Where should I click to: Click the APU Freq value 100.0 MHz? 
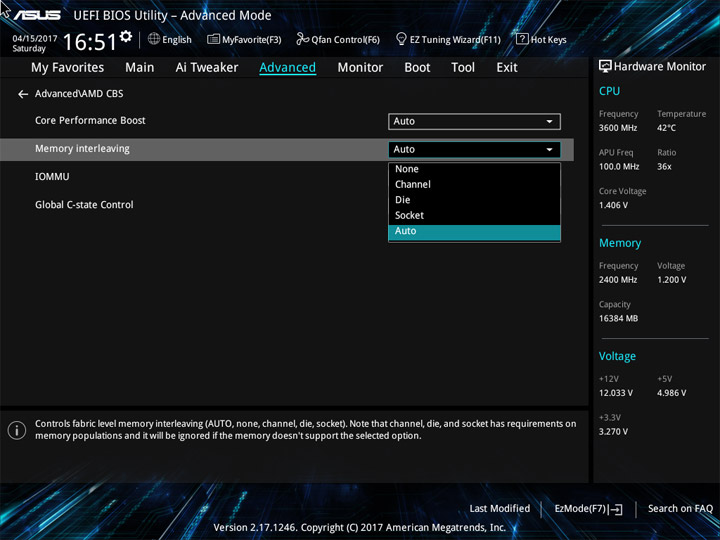click(619, 167)
